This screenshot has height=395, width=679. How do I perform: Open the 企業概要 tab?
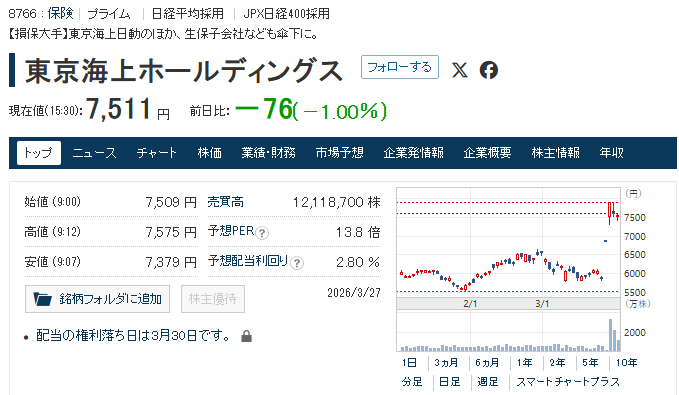(487, 153)
